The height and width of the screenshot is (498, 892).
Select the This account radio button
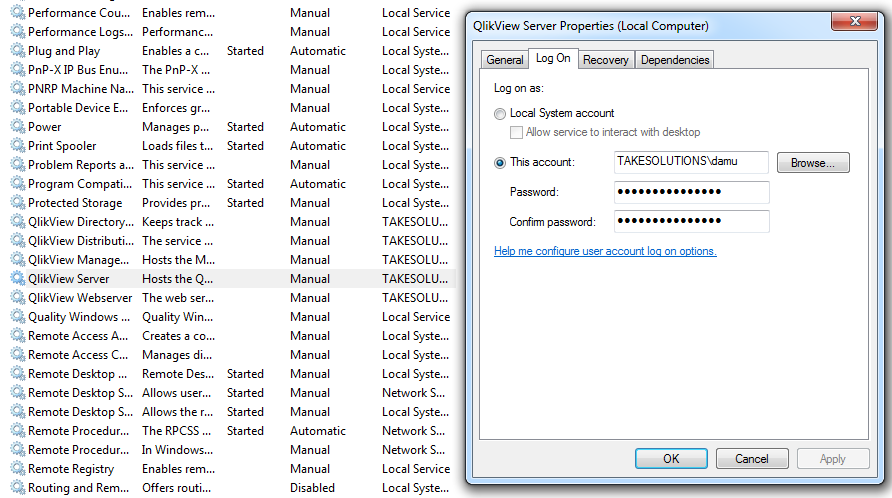(501, 162)
